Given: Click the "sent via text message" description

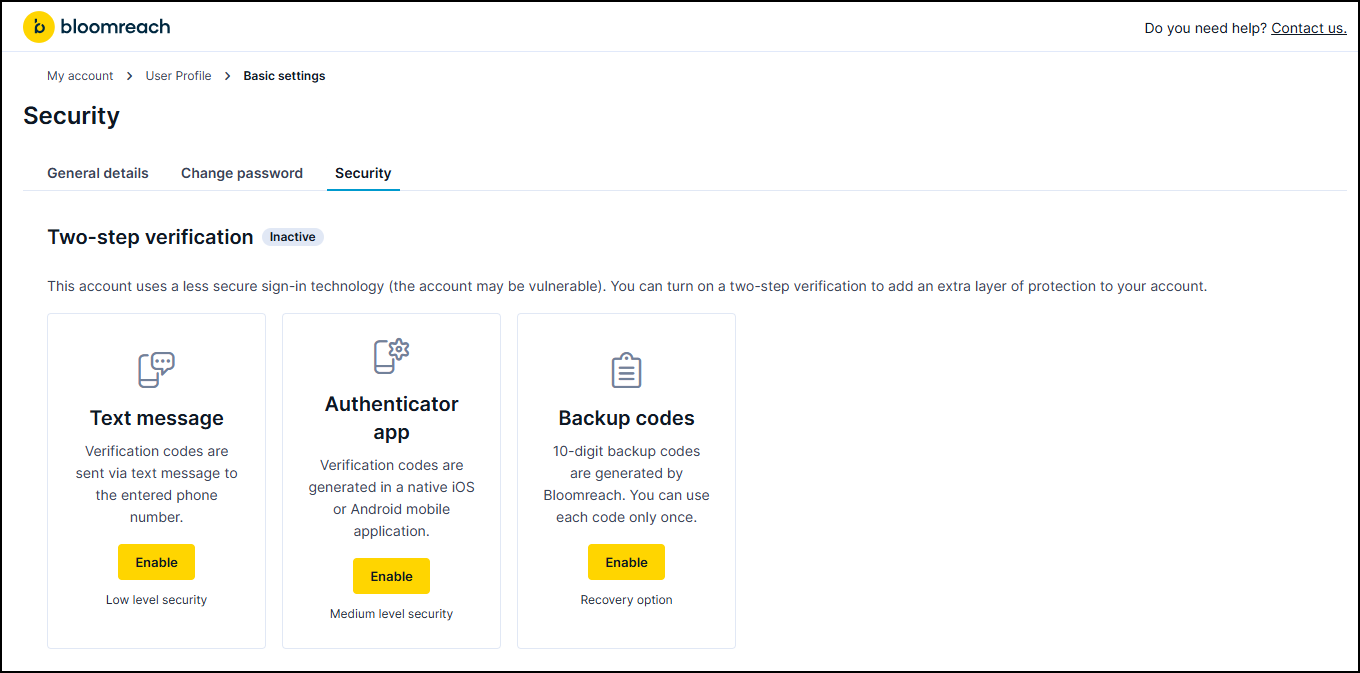Looking at the screenshot, I should click(x=156, y=484).
